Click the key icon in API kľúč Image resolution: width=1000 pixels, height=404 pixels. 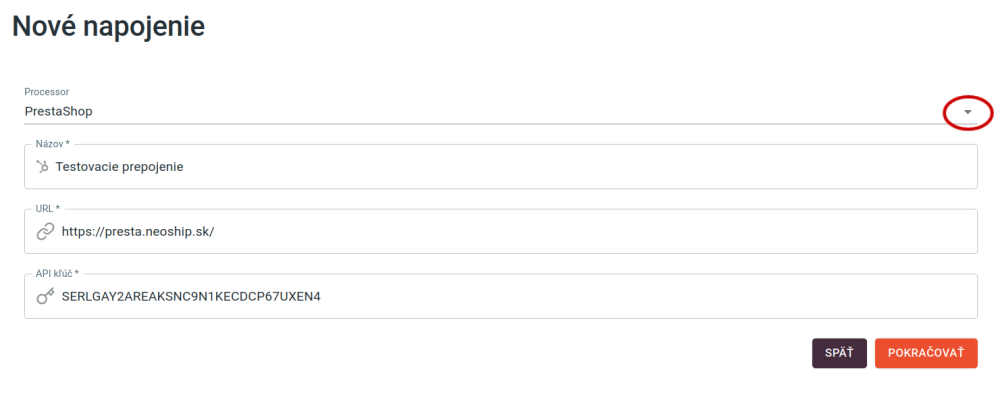pyautogui.click(x=45, y=296)
